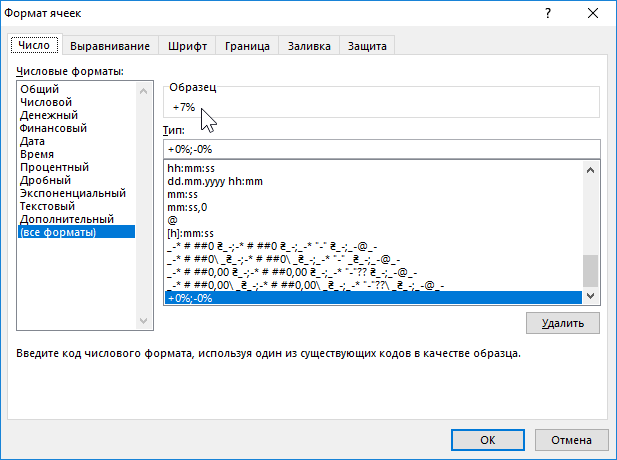617x460 pixels.
Task: Click the Тип format code input field
Action: (382, 149)
